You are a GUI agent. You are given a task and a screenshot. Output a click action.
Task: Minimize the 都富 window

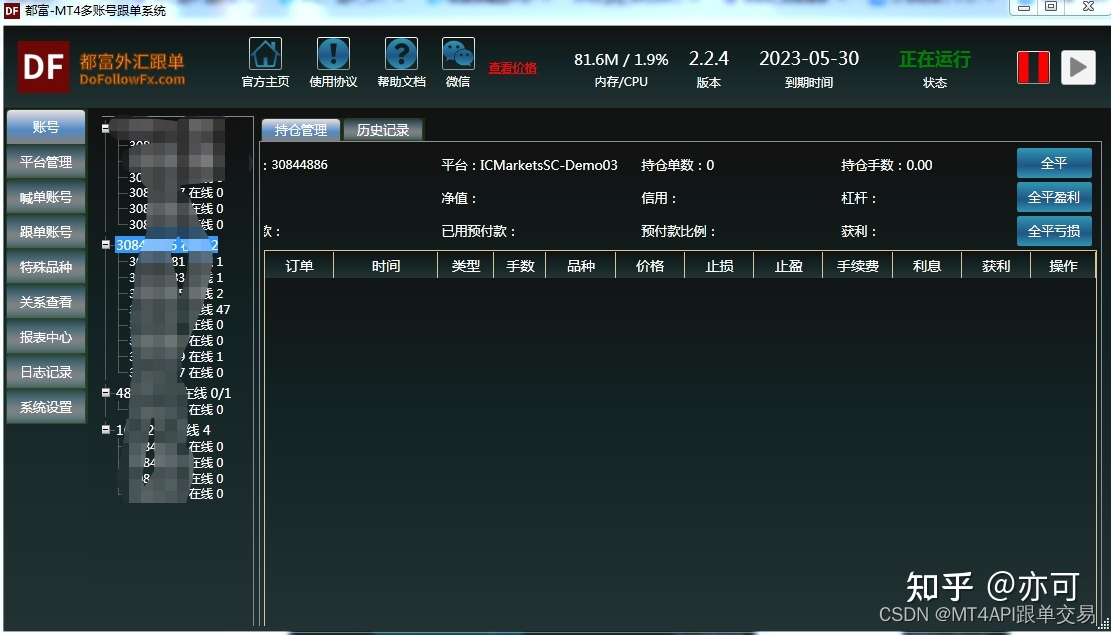1023,7
